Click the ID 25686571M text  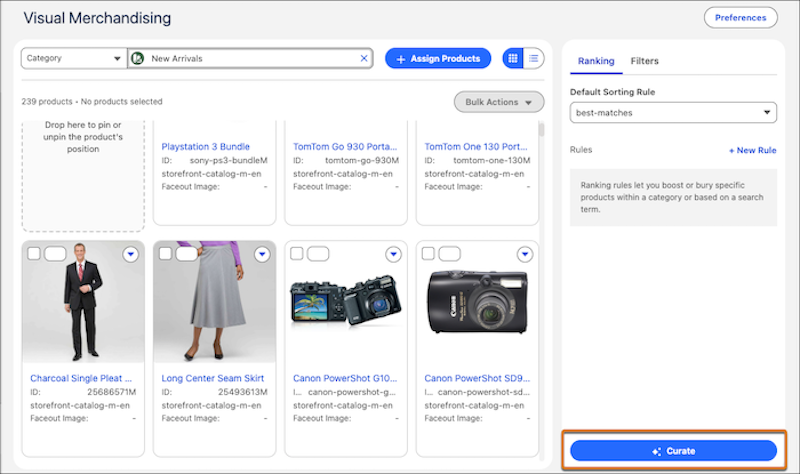tap(111, 392)
